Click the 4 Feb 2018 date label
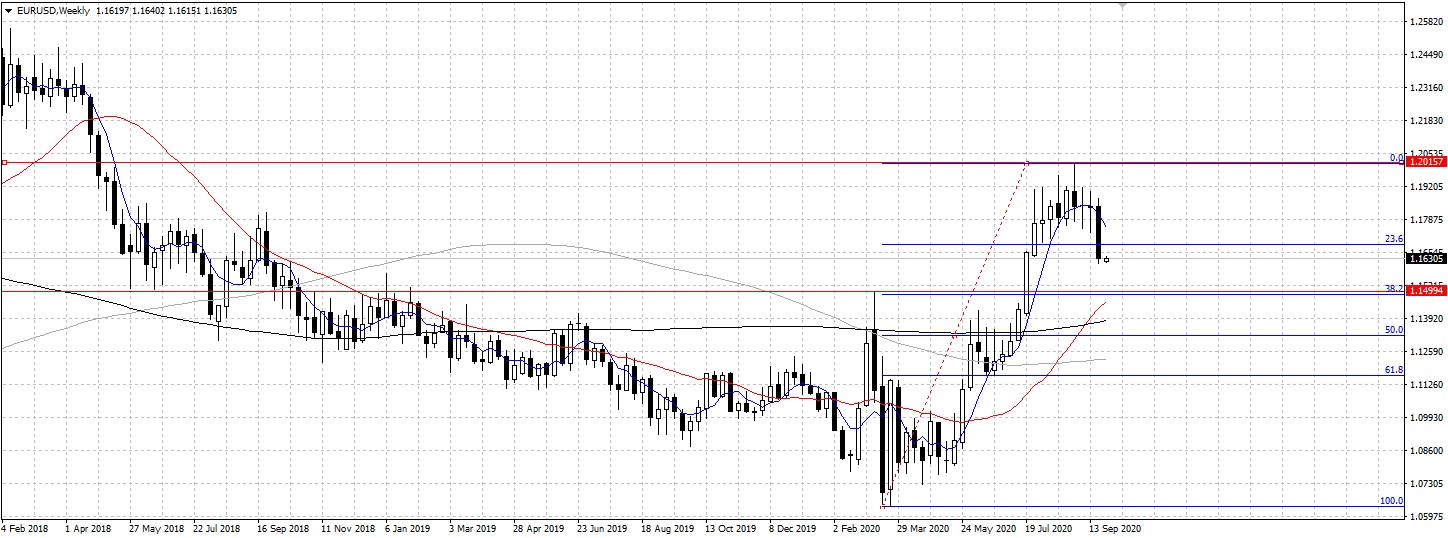The width and height of the screenshot is (1448, 538). pos(27,527)
